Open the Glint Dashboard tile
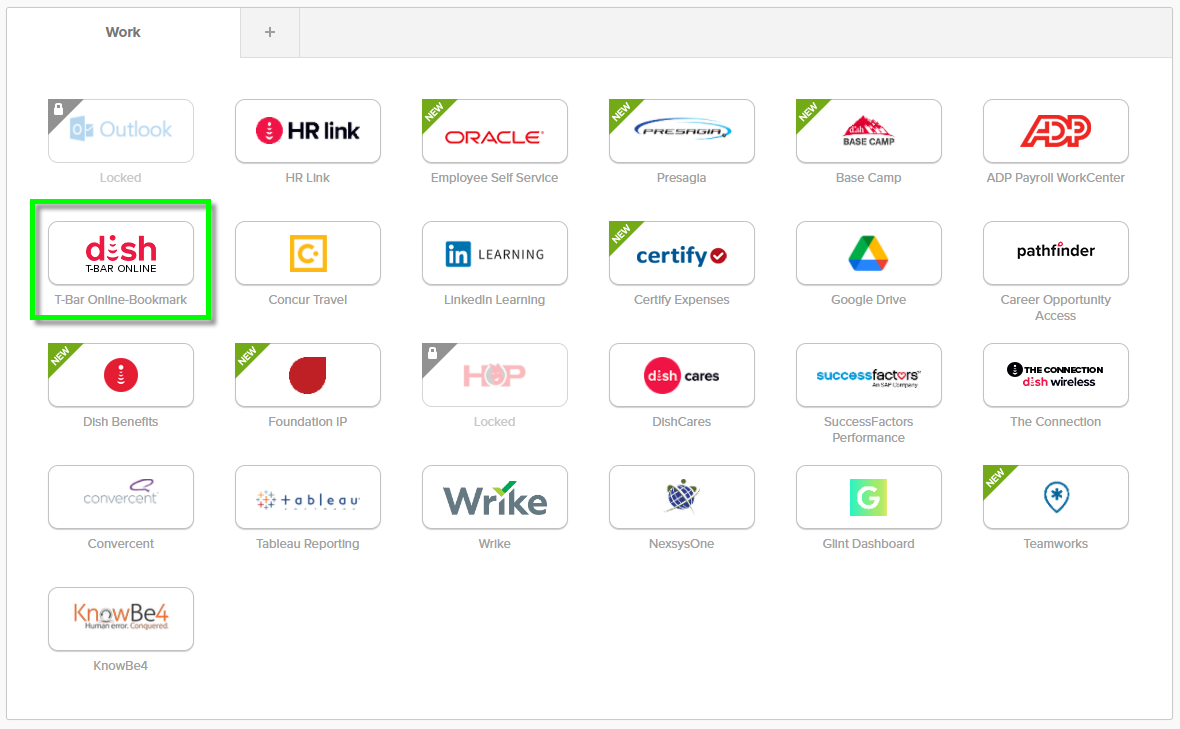The width and height of the screenshot is (1180, 729). [868, 497]
